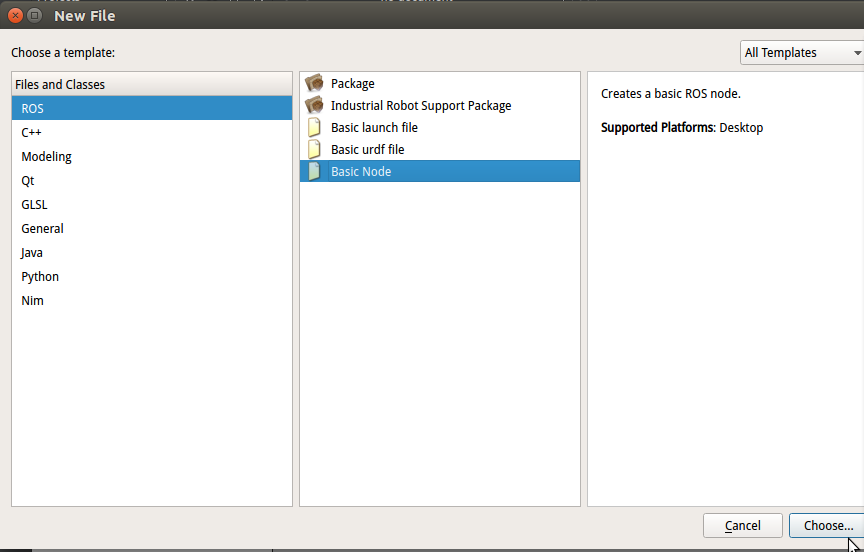Click the Package template icon
The width and height of the screenshot is (864, 552).
(314, 83)
